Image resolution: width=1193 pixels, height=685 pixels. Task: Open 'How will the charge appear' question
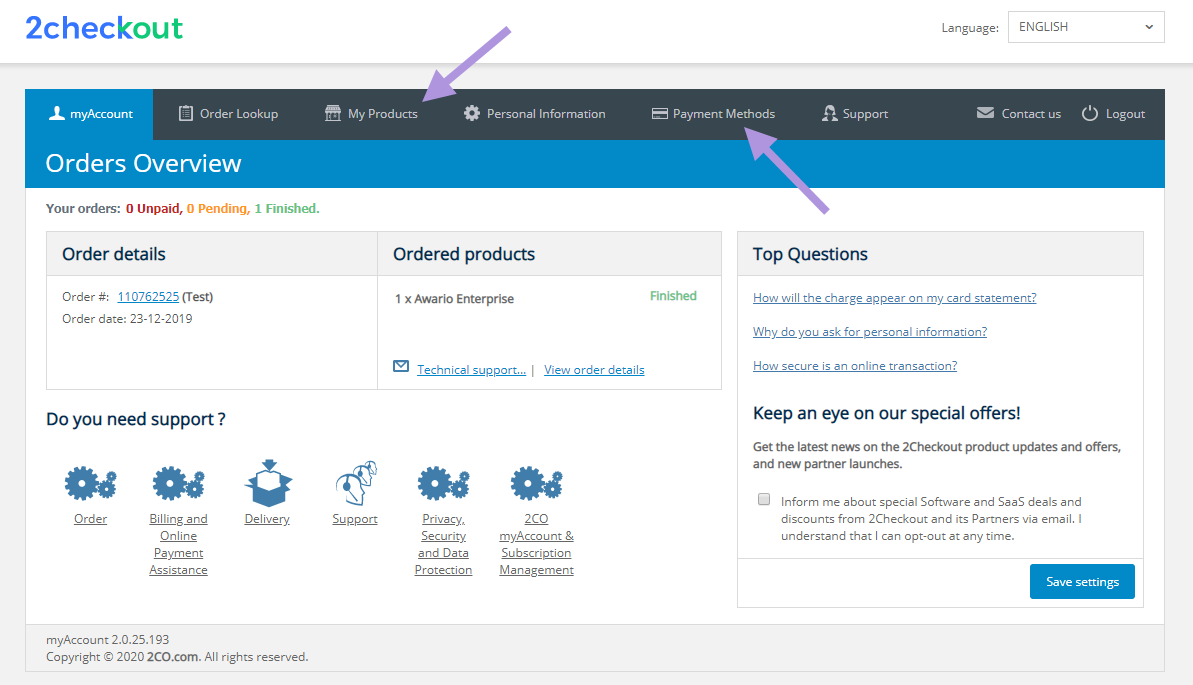click(x=895, y=298)
